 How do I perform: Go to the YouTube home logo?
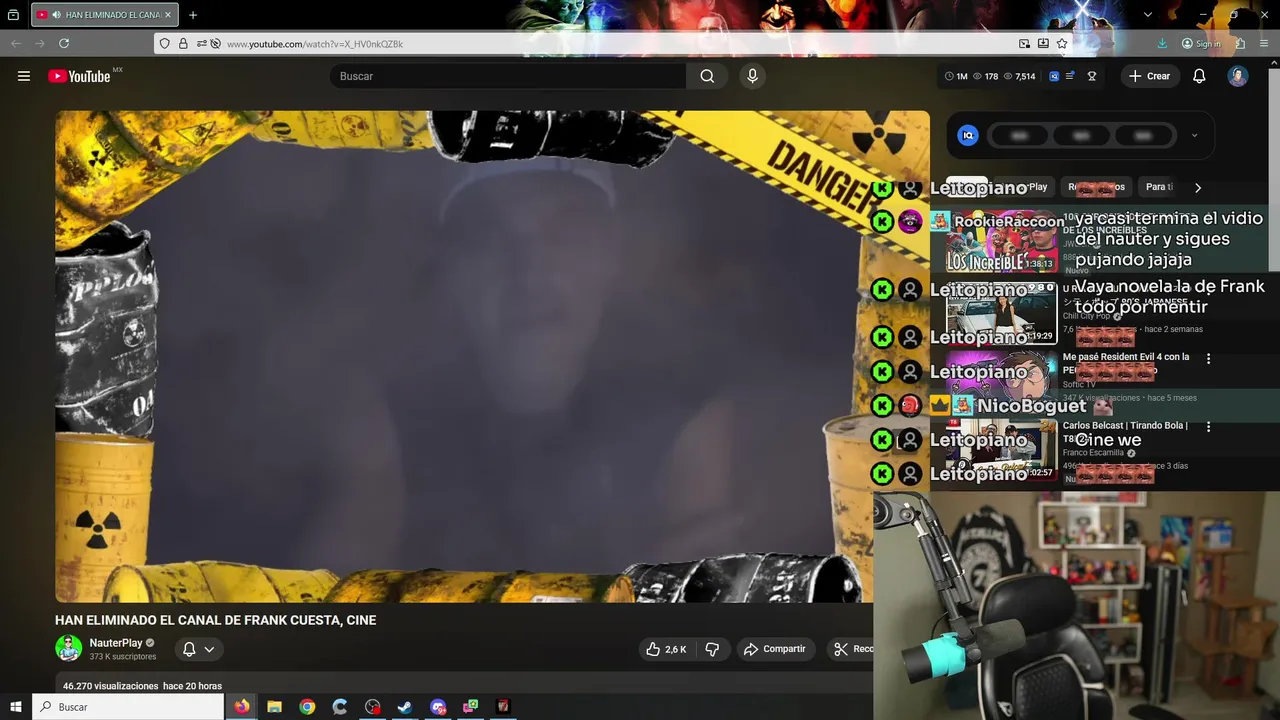[x=79, y=76]
